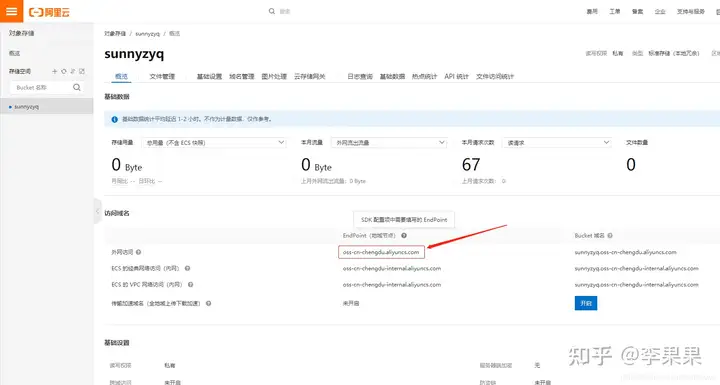Screen dimensions: 720x385
Task: Click 概览 in the left sidebar
Action: coord(15,53)
